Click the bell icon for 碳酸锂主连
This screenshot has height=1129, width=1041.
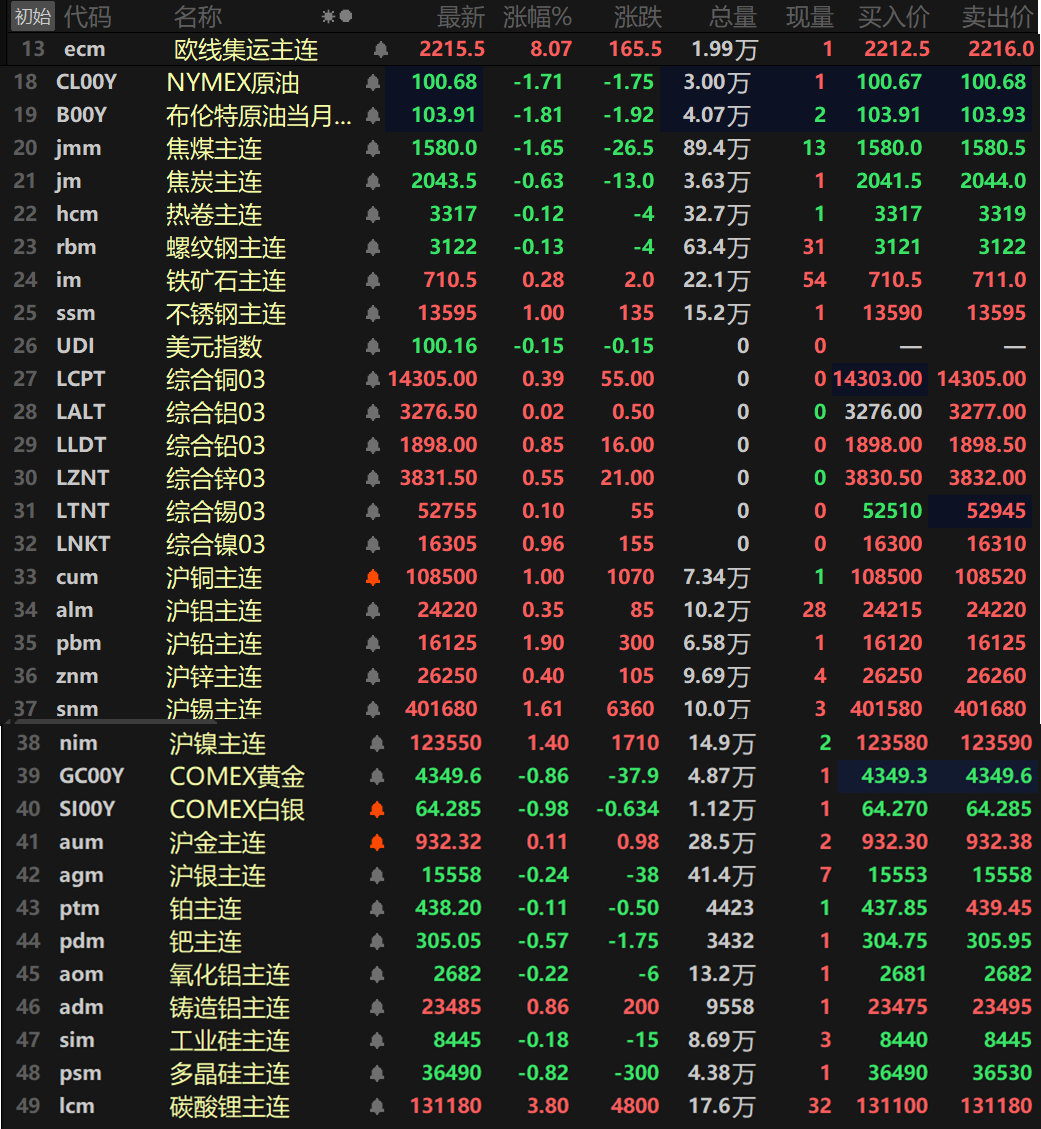[377, 1106]
